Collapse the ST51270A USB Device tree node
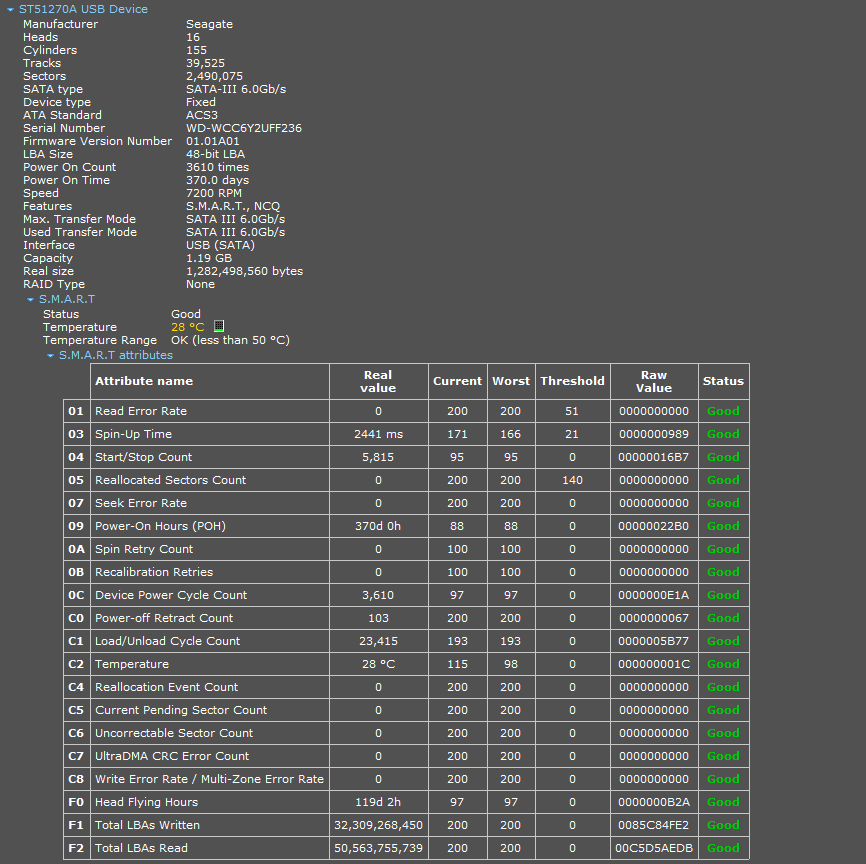 point(10,9)
